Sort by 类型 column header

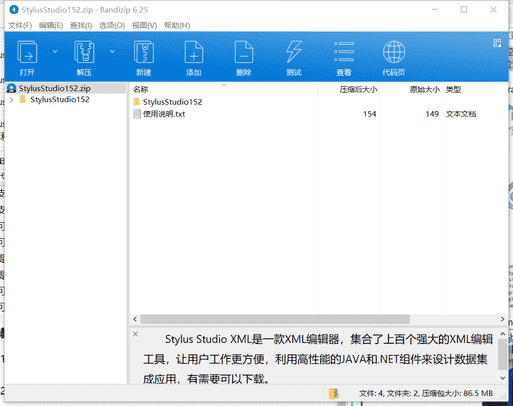[x=453, y=89]
